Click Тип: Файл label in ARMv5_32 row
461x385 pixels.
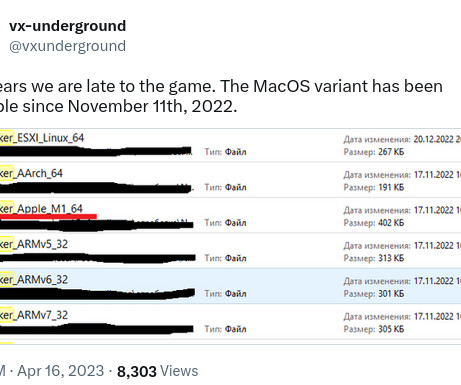pos(225,258)
